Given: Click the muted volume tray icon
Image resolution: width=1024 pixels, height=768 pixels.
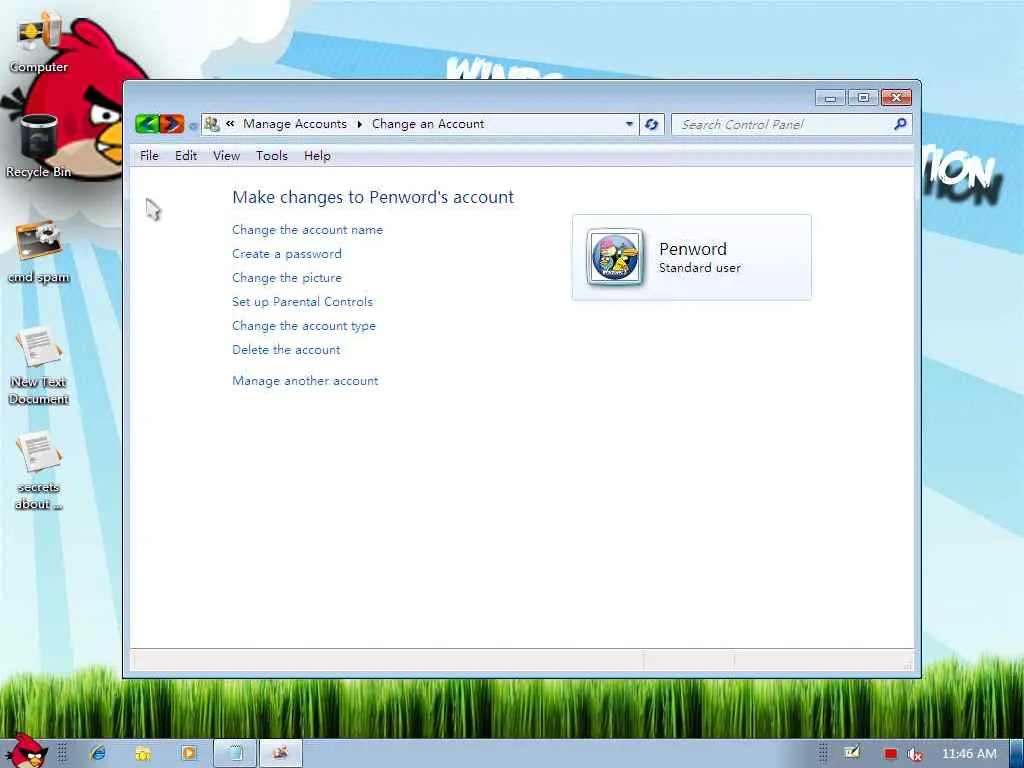Looking at the screenshot, I should (915, 754).
